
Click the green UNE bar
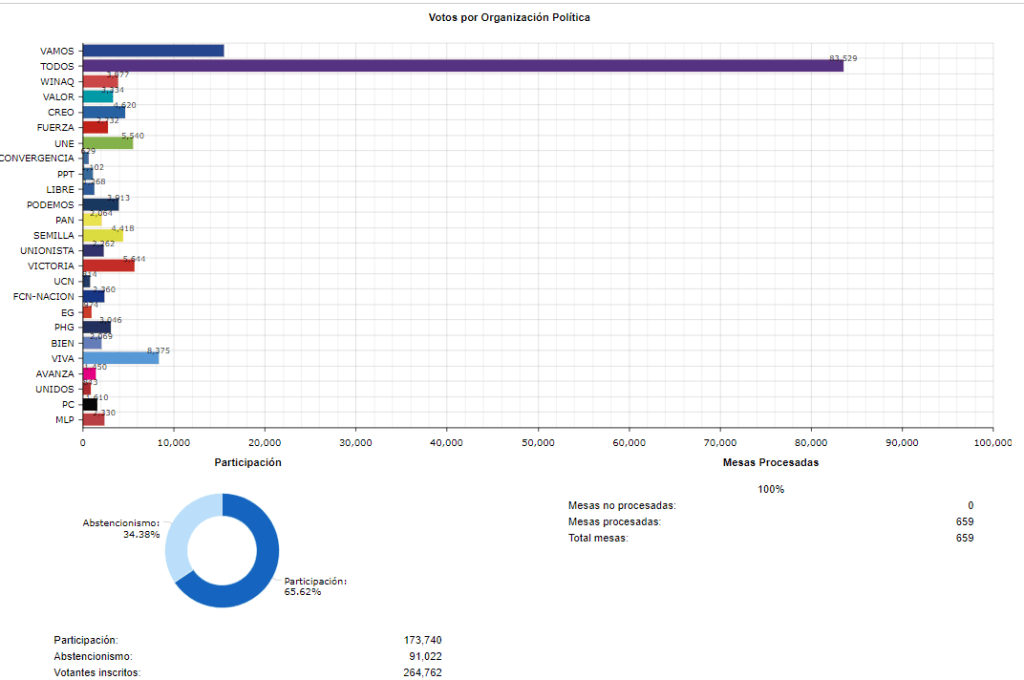pyautogui.click(x=107, y=143)
